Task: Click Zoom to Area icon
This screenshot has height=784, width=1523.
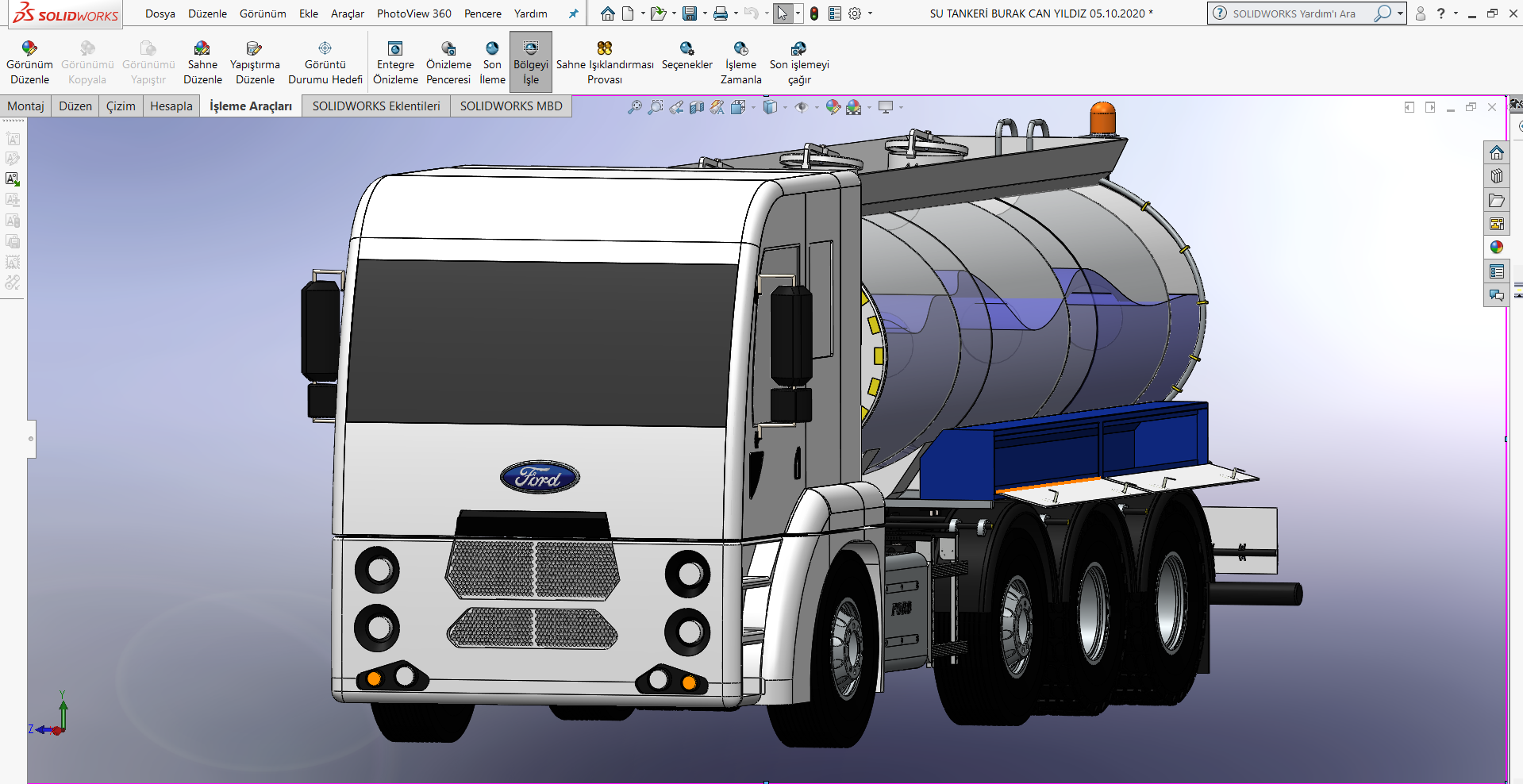Action: [x=656, y=107]
